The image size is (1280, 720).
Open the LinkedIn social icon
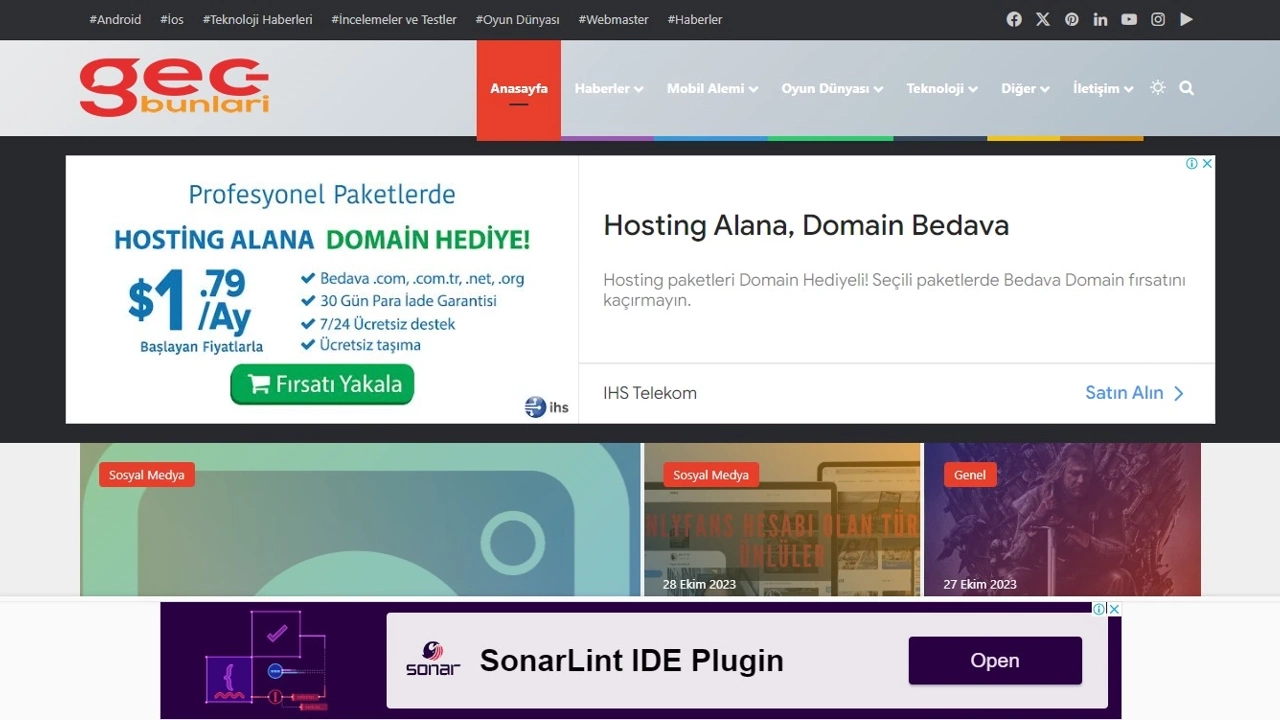coord(1100,19)
